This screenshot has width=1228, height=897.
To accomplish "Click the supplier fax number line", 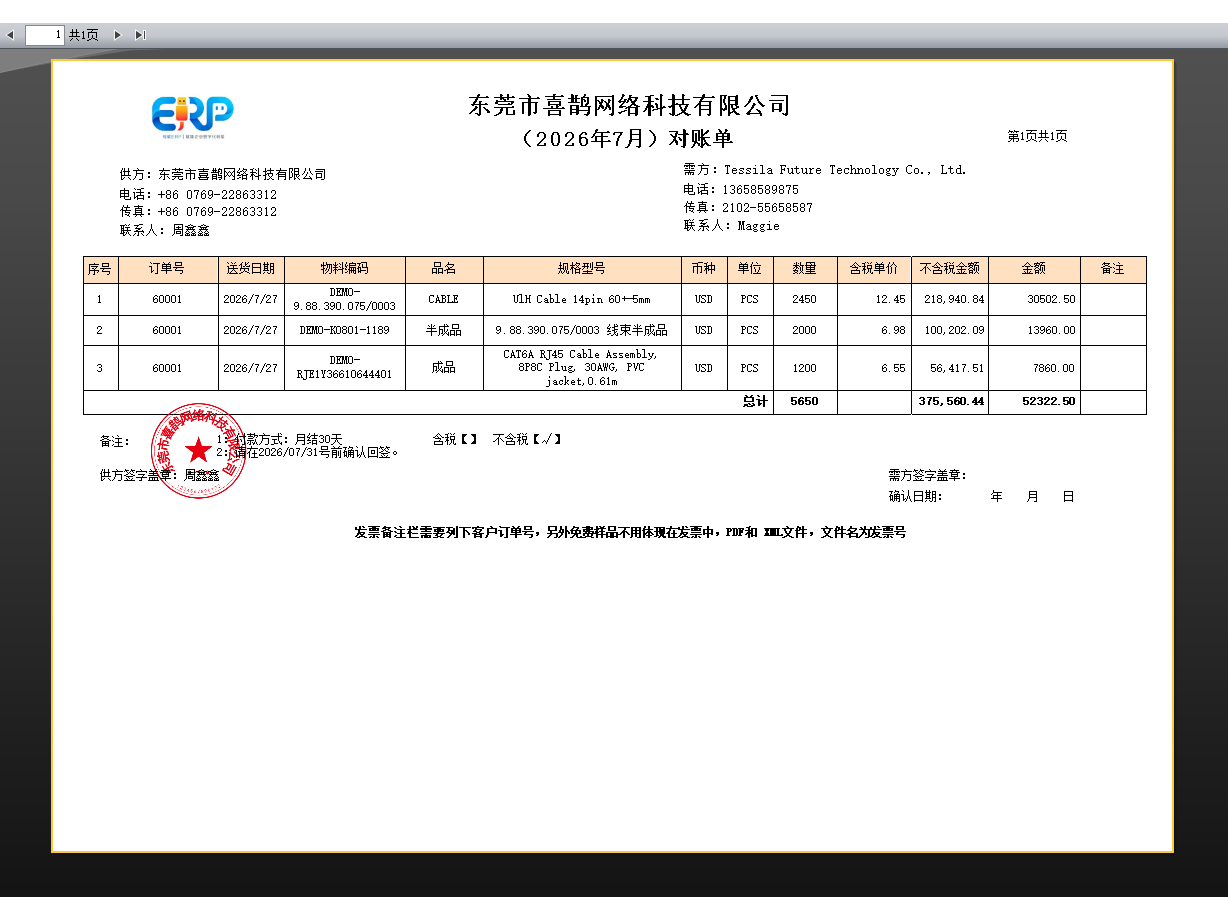I will pyautogui.click(x=198, y=212).
